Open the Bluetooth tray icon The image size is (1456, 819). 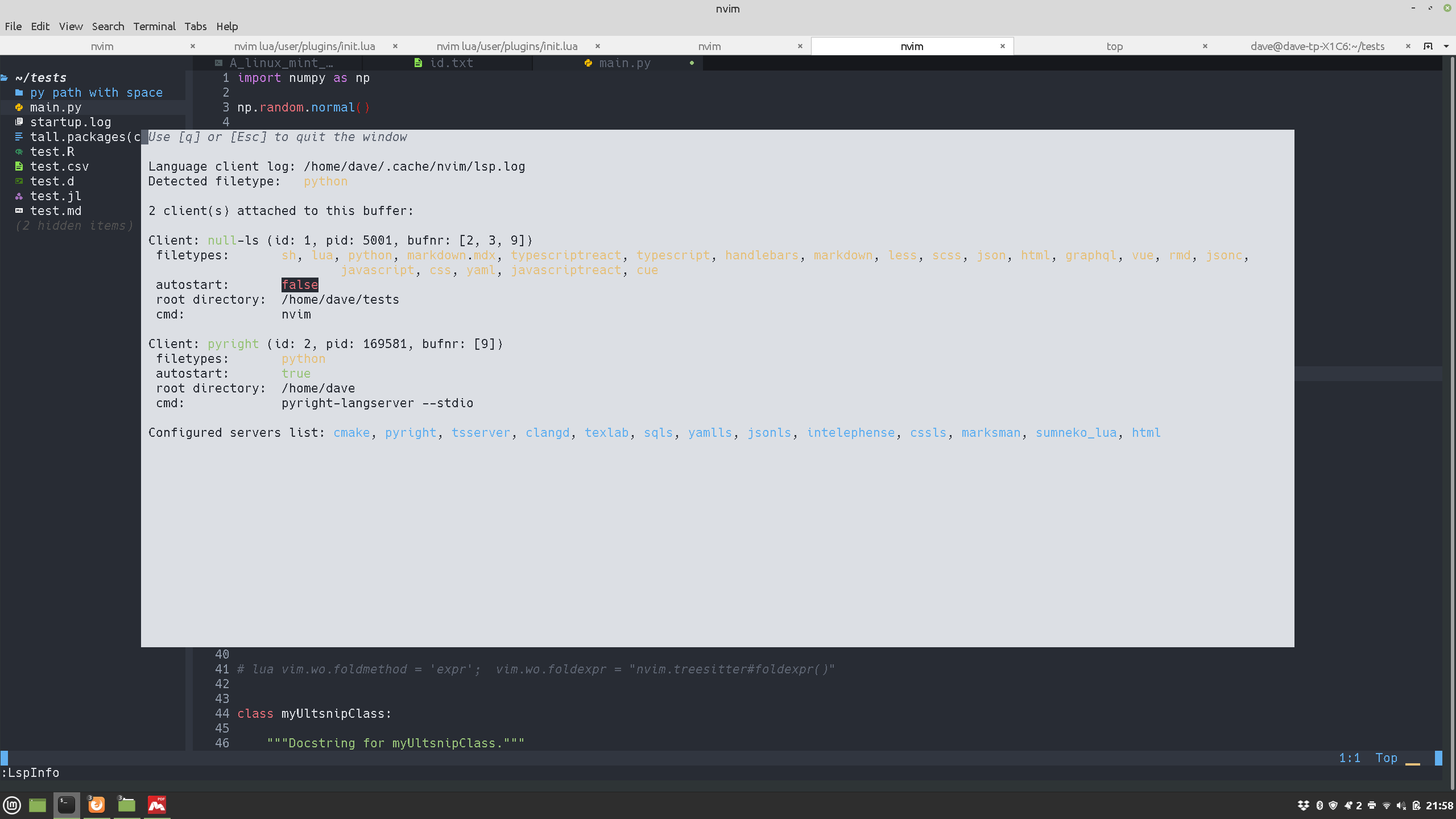(x=1319, y=805)
